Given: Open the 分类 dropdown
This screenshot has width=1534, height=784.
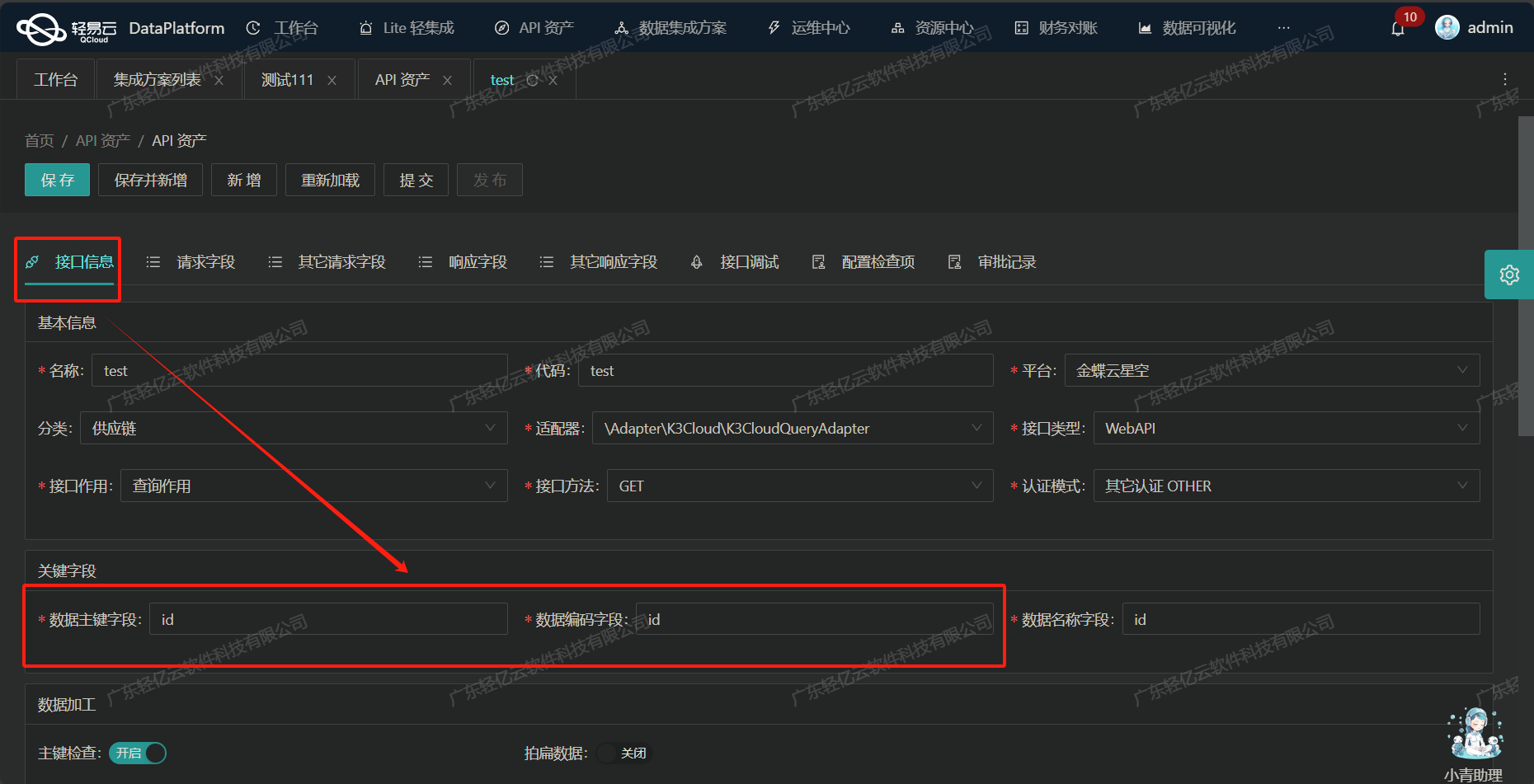Looking at the screenshot, I should click(294, 428).
